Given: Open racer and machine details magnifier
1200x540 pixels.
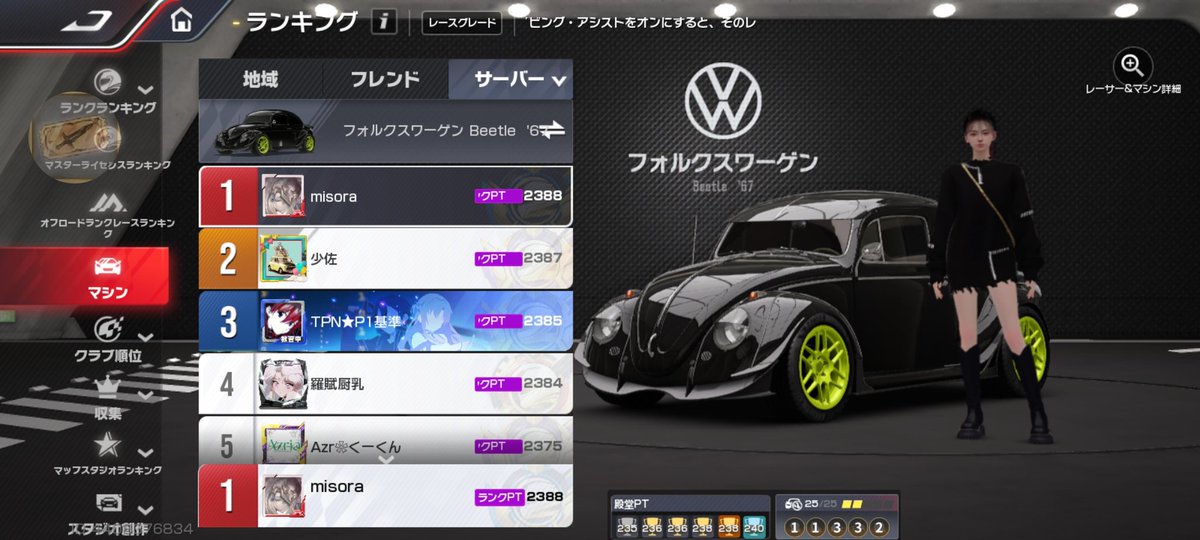Looking at the screenshot, I should pos(1132,66).
